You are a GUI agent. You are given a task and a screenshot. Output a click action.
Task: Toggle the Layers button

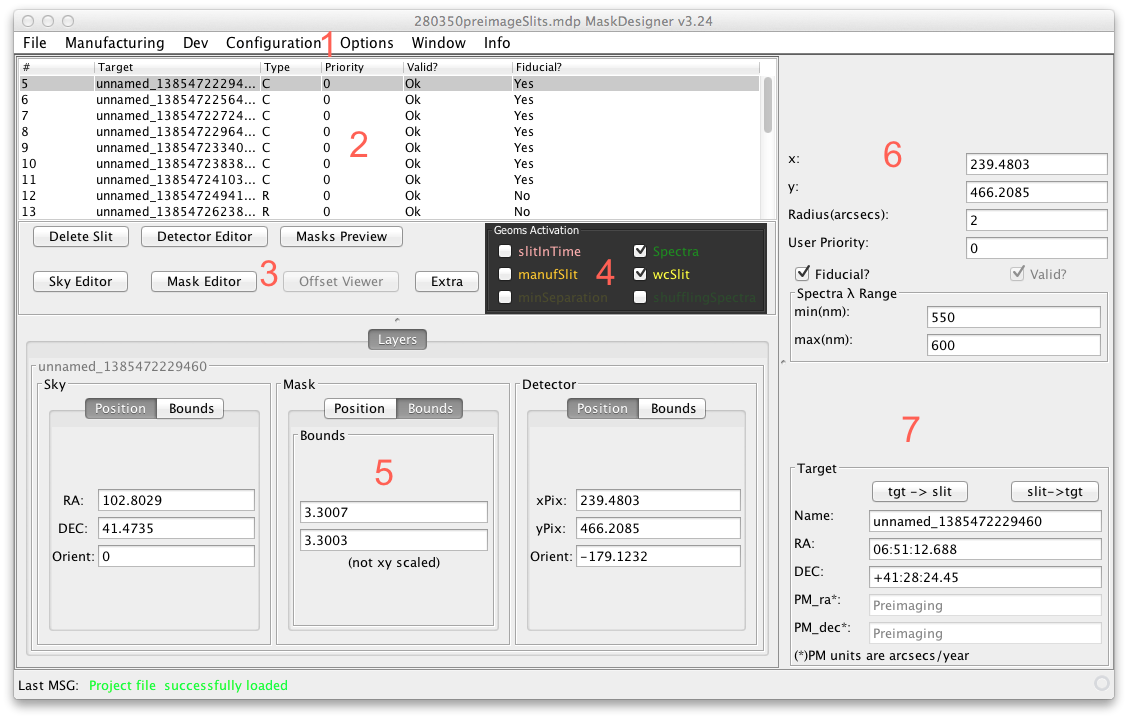pos(397,340)
